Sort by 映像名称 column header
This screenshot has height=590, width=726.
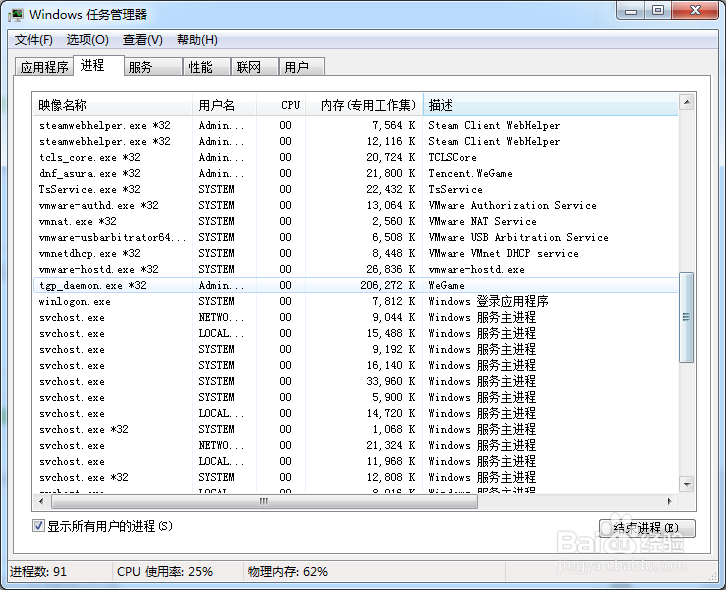pos(112,105)
